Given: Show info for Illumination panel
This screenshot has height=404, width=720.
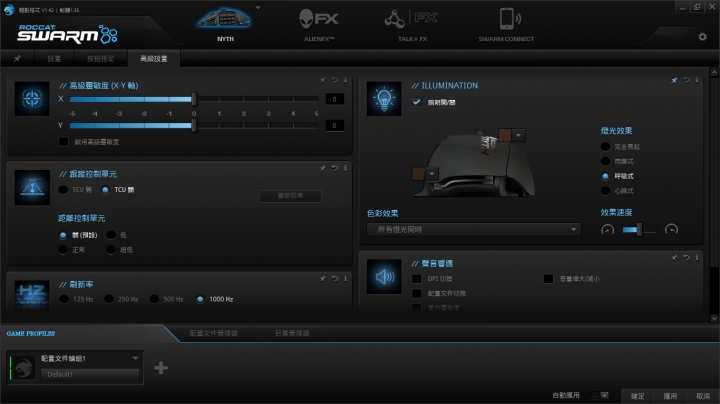Looking at the screenshot, I should 697,80.
